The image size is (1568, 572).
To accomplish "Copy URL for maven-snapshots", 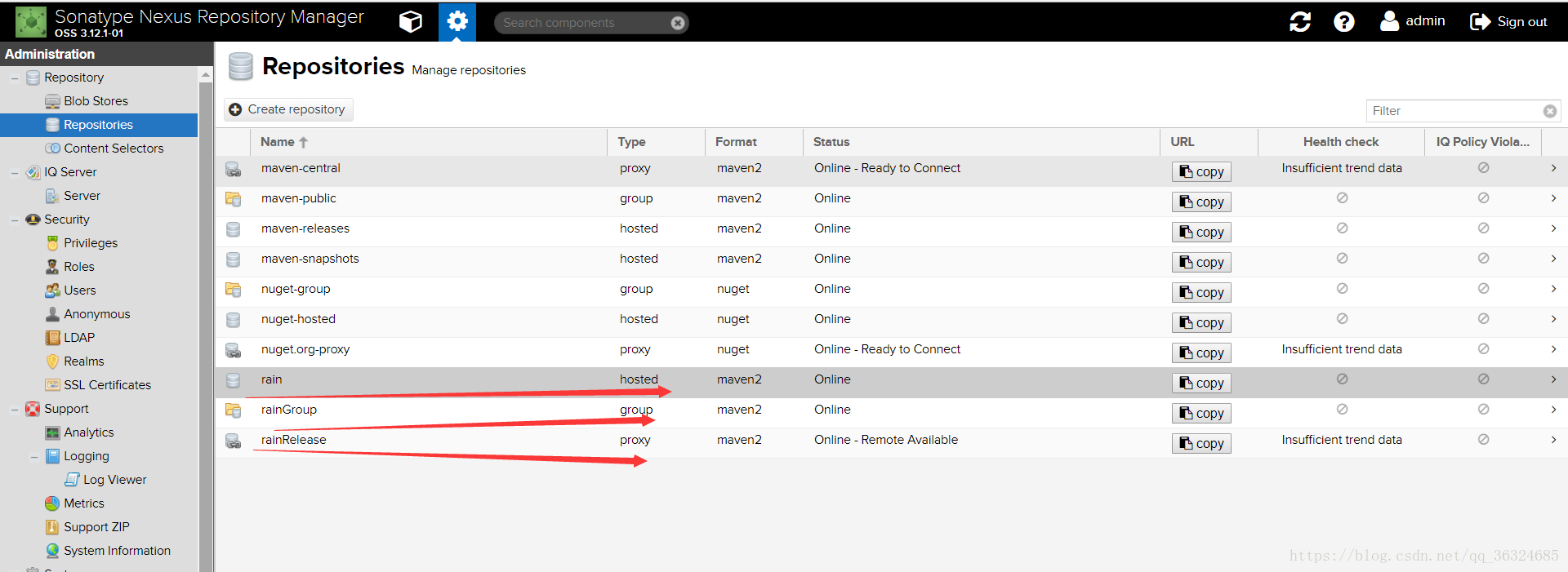I will click(1201, 262).
